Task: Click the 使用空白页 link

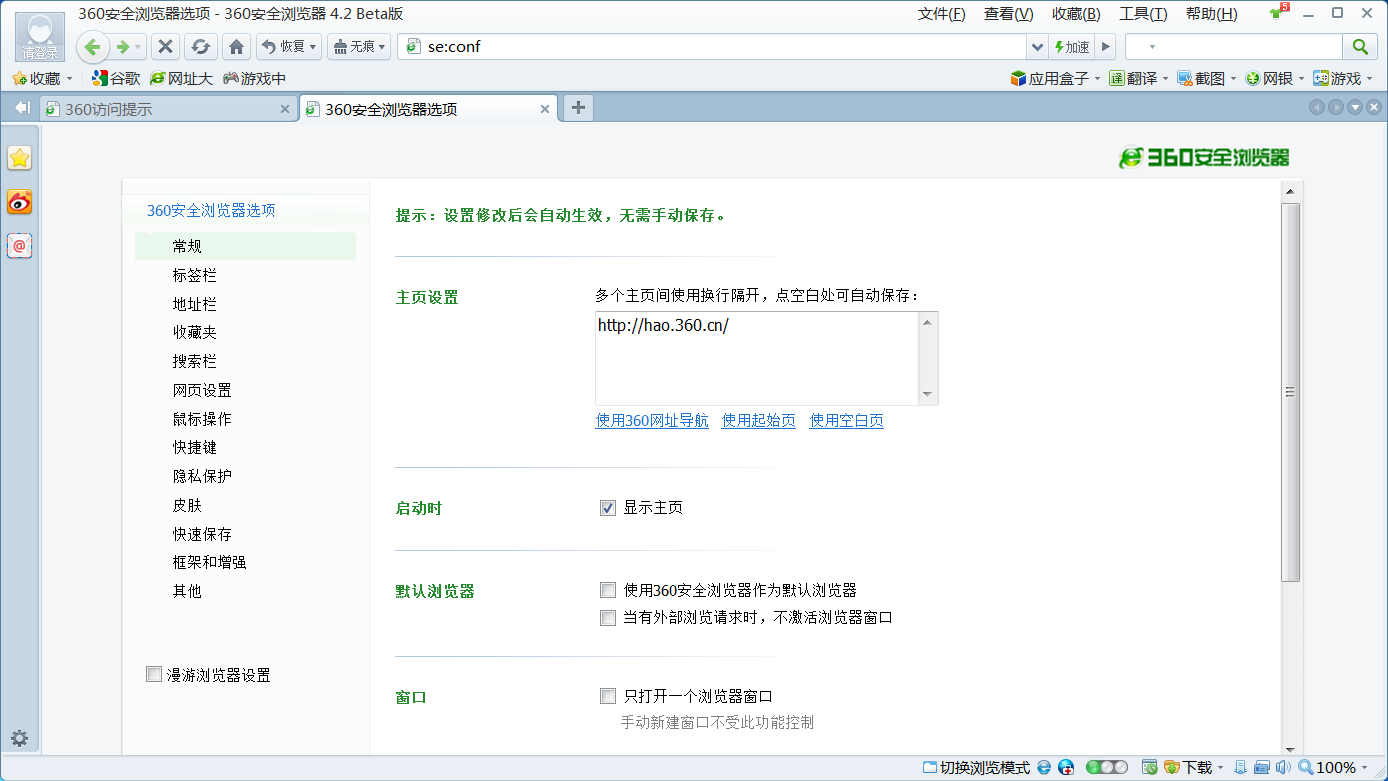Action: click(x=846, y=421)
